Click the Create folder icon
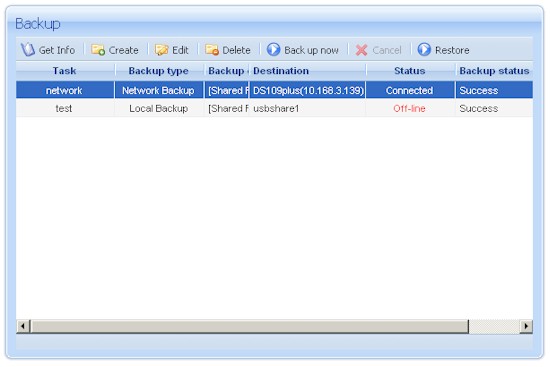Screen dimensions: 550x367 pyautogui.click(x=98, y=50)
